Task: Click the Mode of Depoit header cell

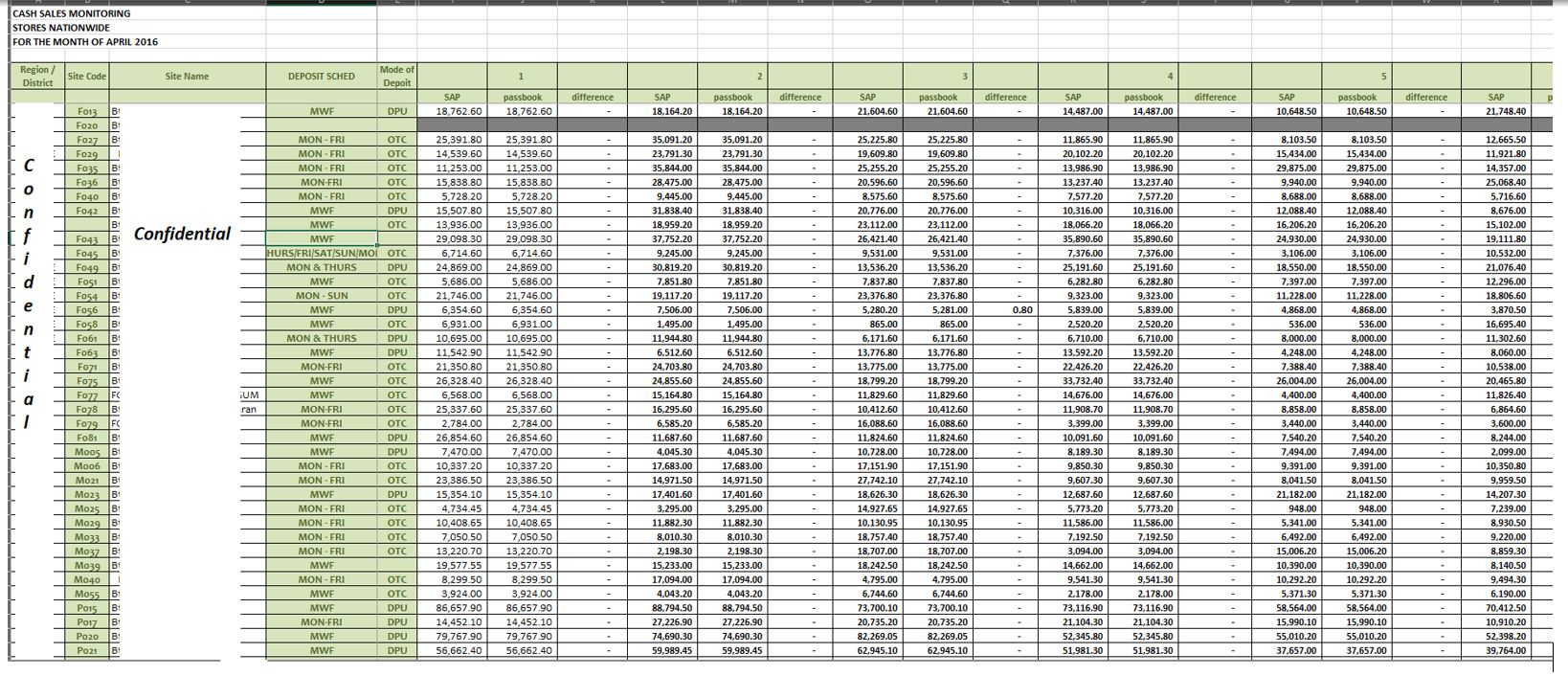Action: 396,77
